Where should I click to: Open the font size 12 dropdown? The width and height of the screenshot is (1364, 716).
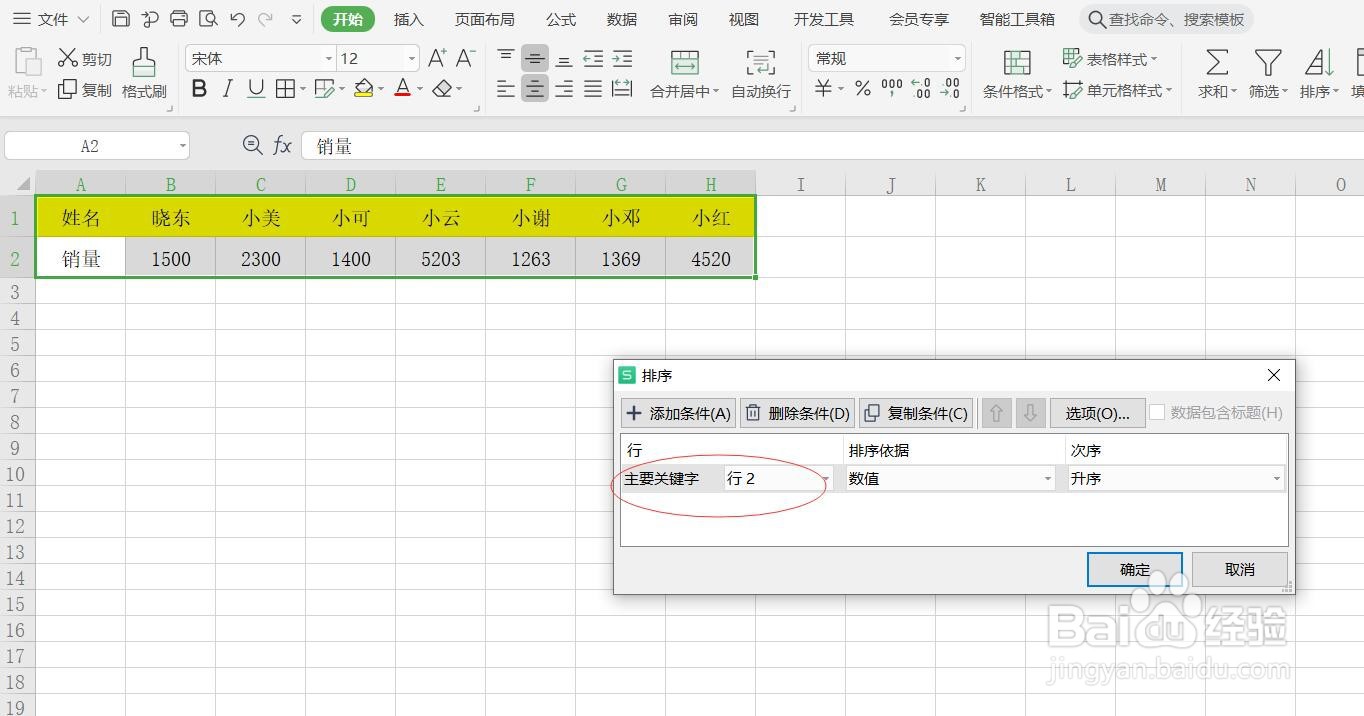coord(411,59)
